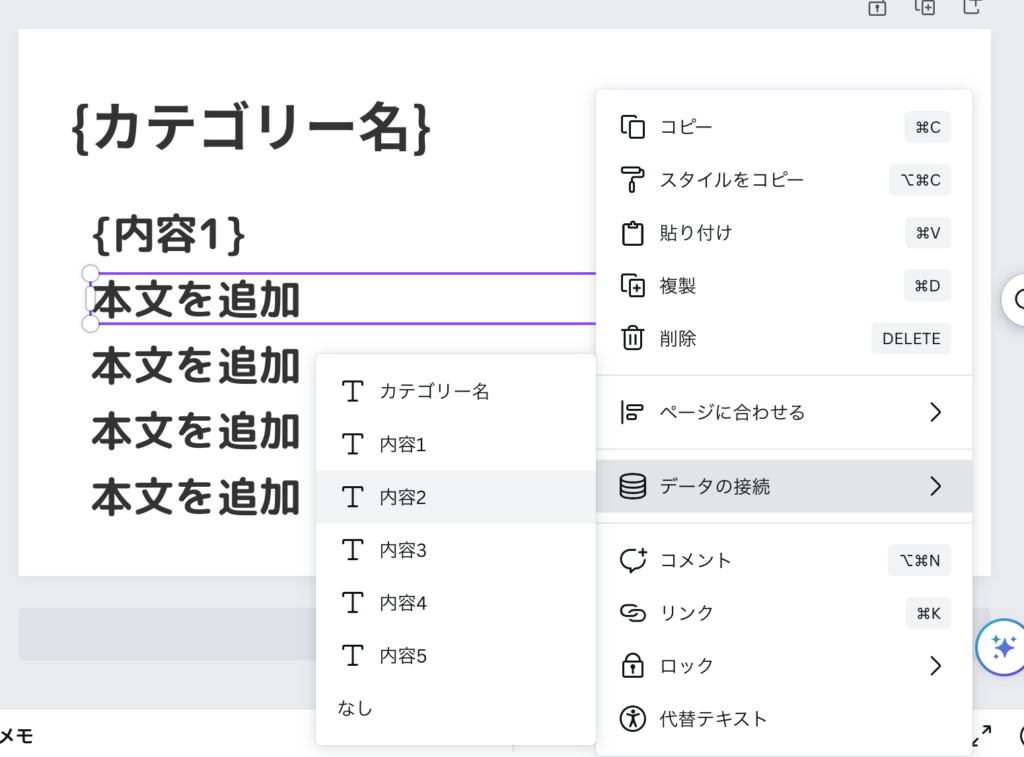
Task: Click the clipboard Paste icon
Action: click(633, 233)
